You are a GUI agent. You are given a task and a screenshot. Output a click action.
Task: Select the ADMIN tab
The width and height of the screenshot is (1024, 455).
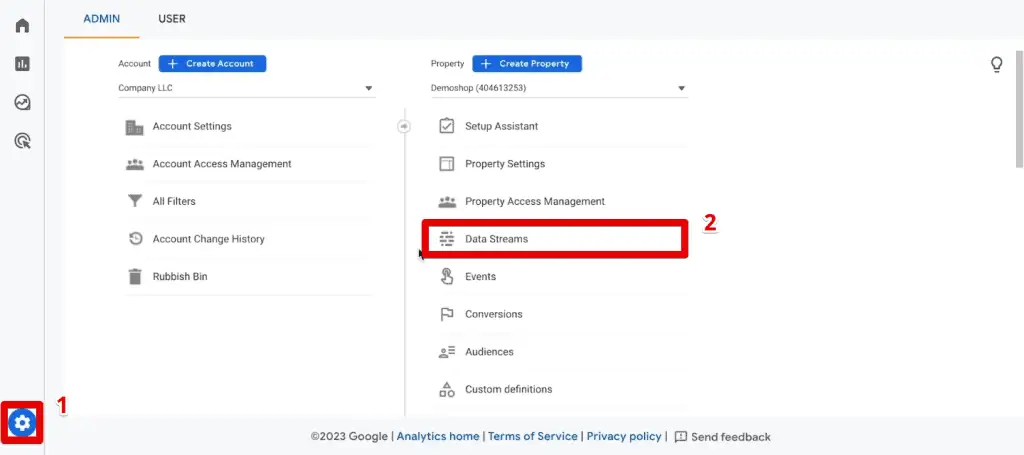tap(102, 19)
